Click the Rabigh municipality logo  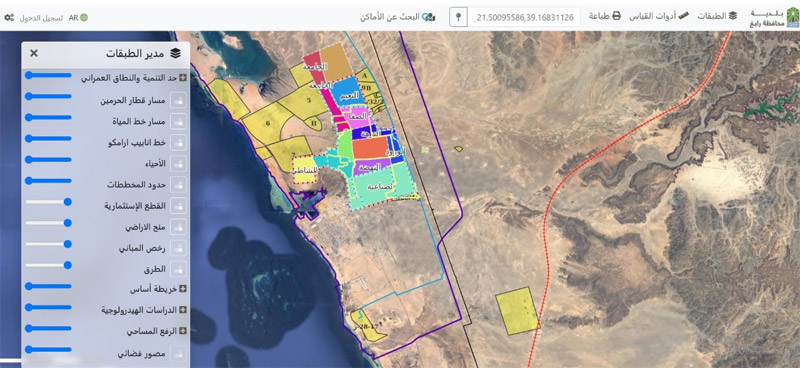coord(774,17)
